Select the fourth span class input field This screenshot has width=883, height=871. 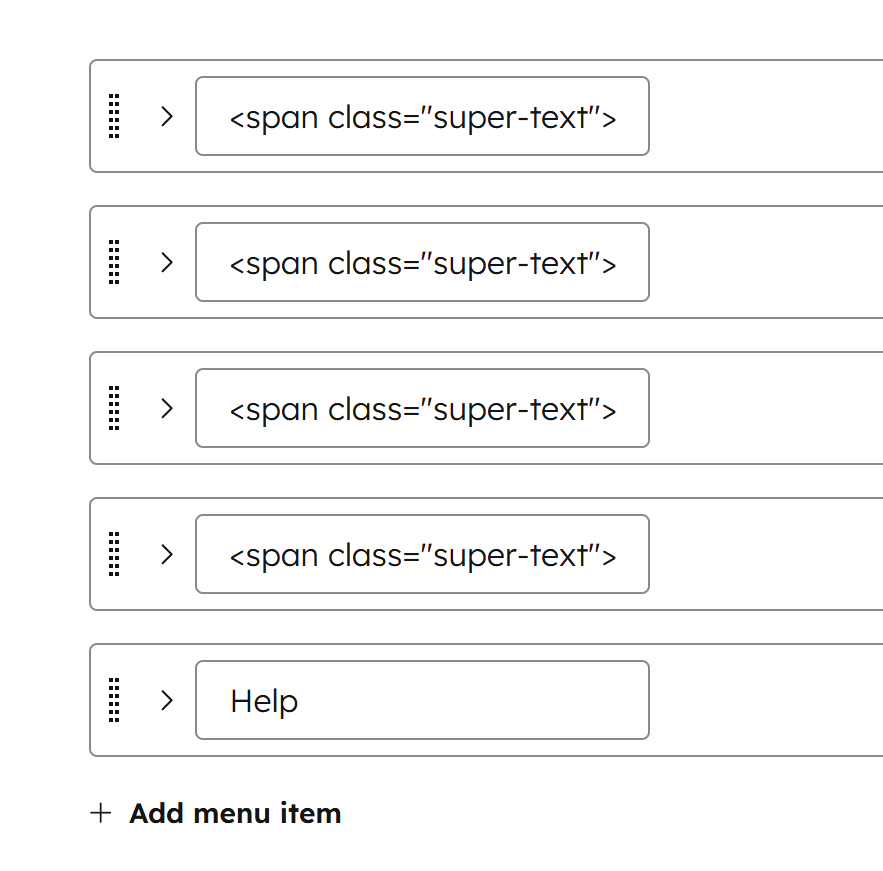click(x=421, y=554)
